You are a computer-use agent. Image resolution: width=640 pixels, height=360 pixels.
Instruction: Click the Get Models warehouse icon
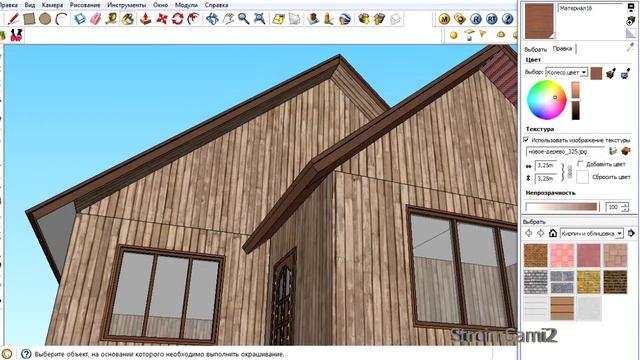(364, 19)
